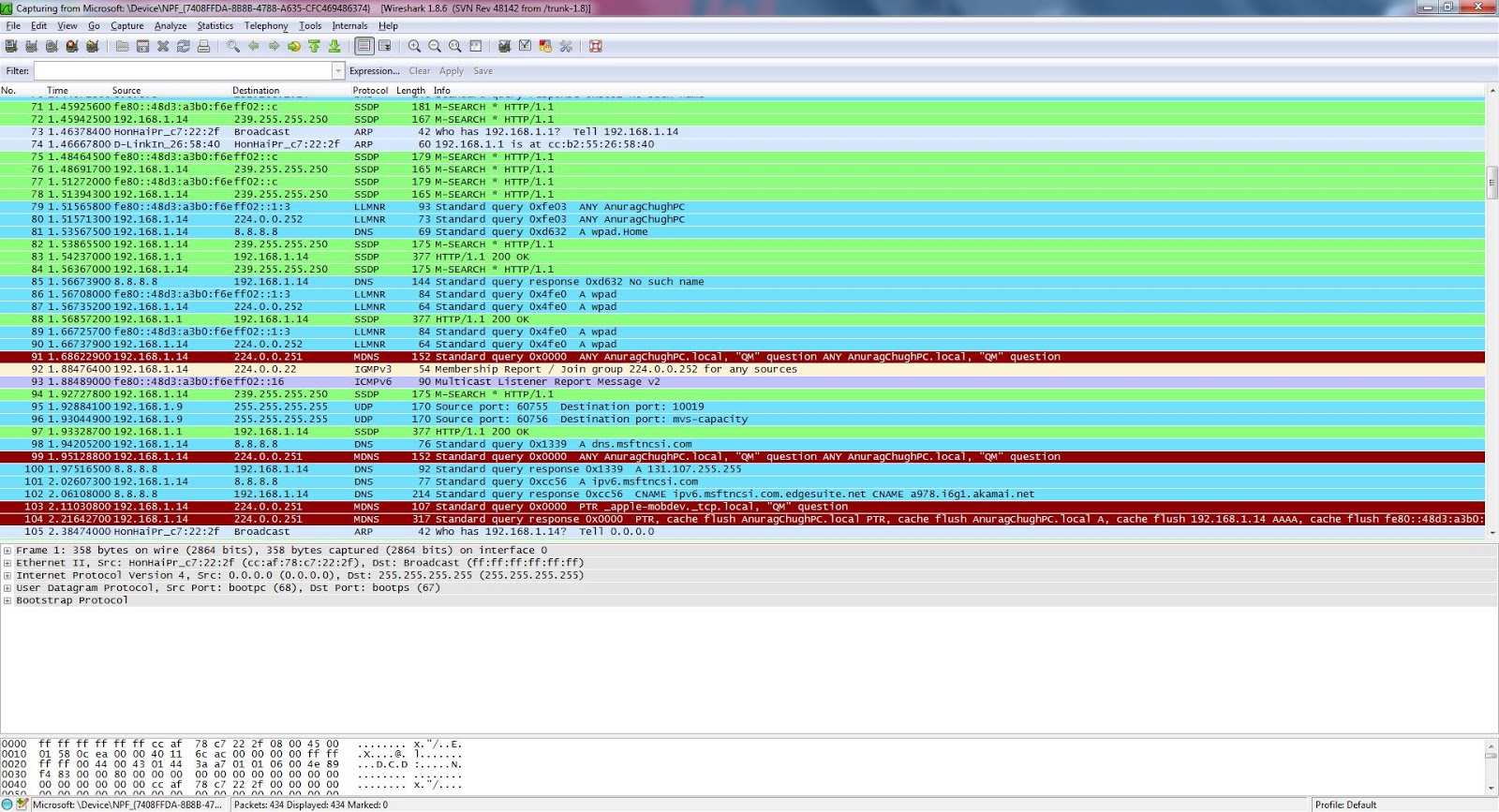Viewport: 1499px width, 812px height.
Task: Edit coloring rules icon
Action: click(x=545, y=46)
